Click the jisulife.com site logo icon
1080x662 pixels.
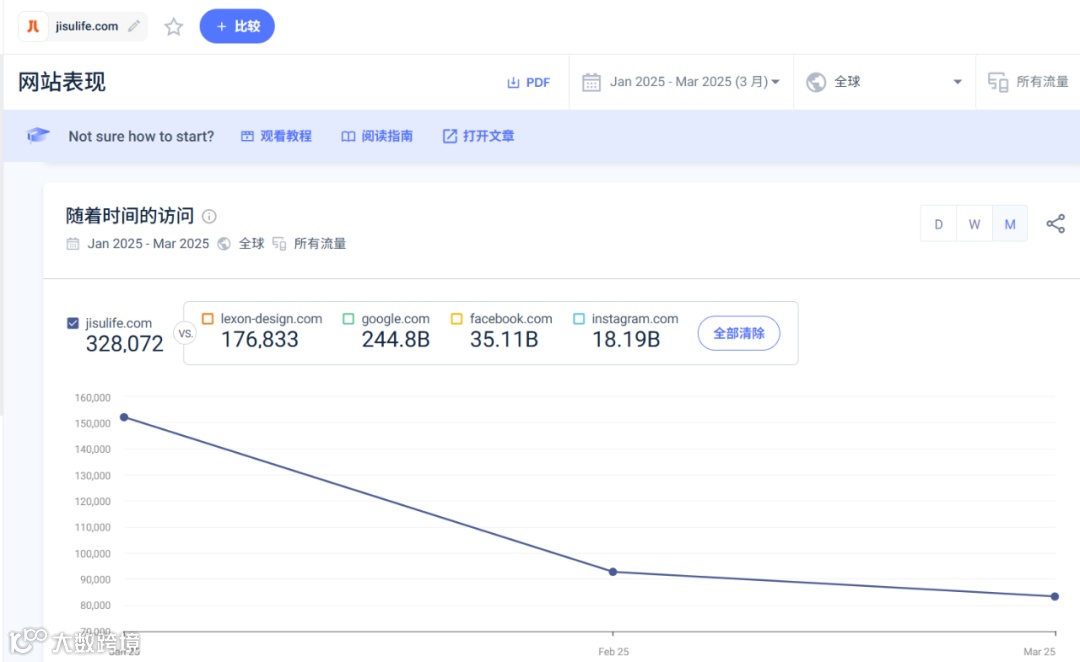tap(32, 26)
